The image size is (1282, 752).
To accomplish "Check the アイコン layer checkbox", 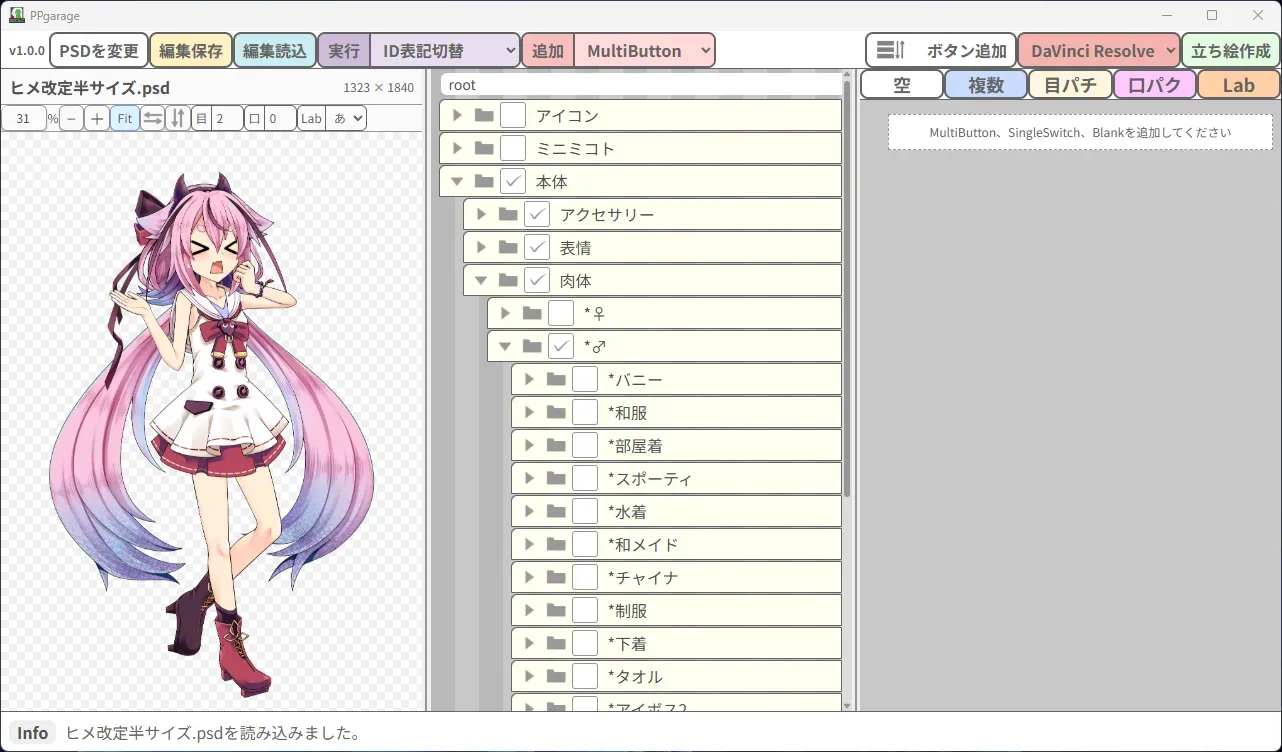I will [x=513, y=115].
